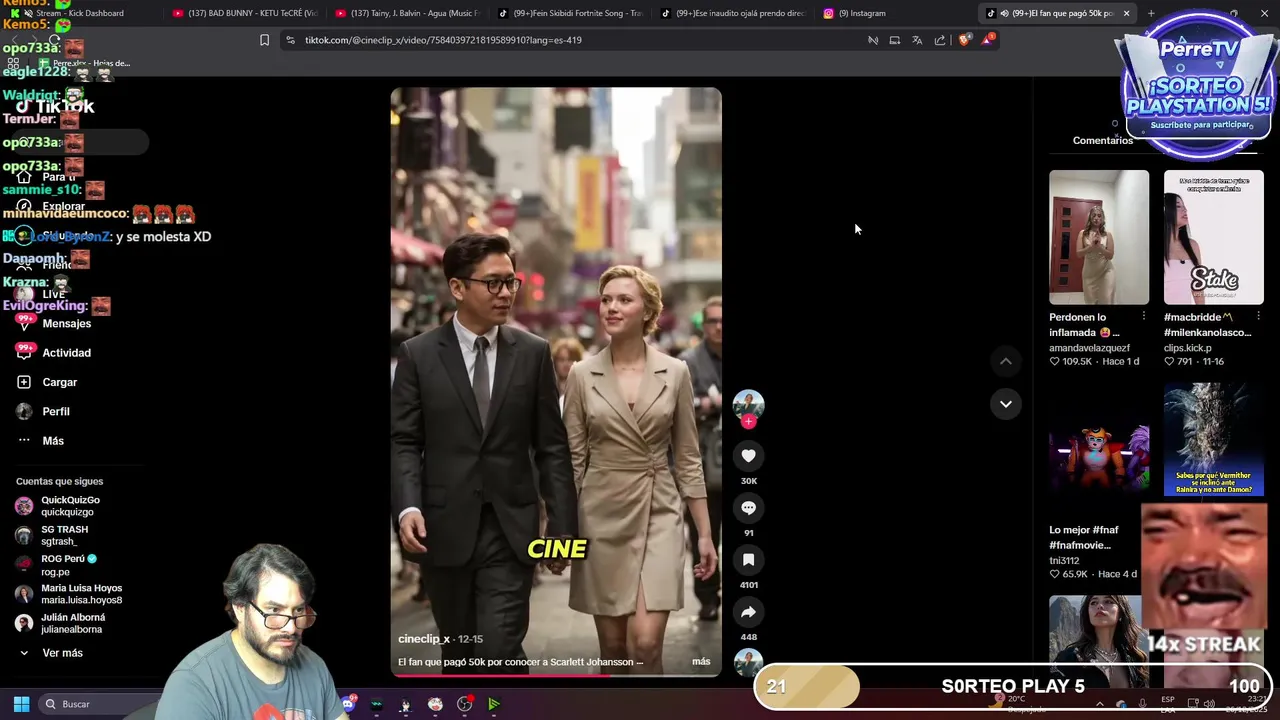Open Mensajes in the TikTok sidebar
Viewport: 1280px width, 720px height.
point(66,324)
